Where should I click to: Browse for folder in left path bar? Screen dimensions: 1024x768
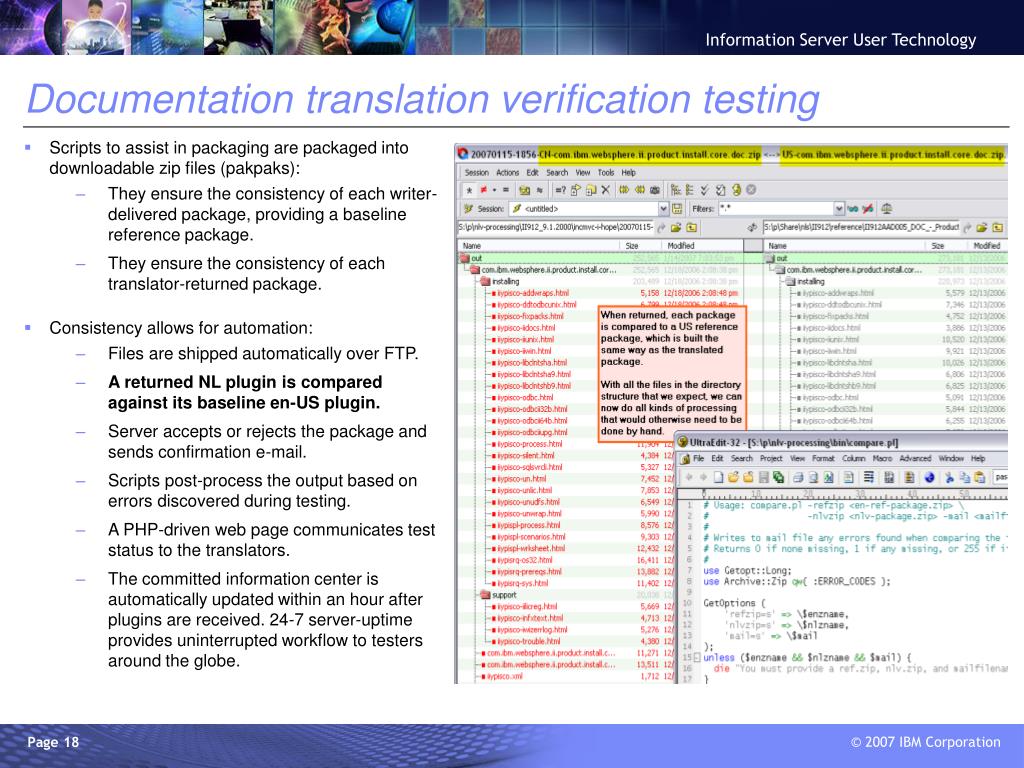pyautogui.click(x=676, y=227)
